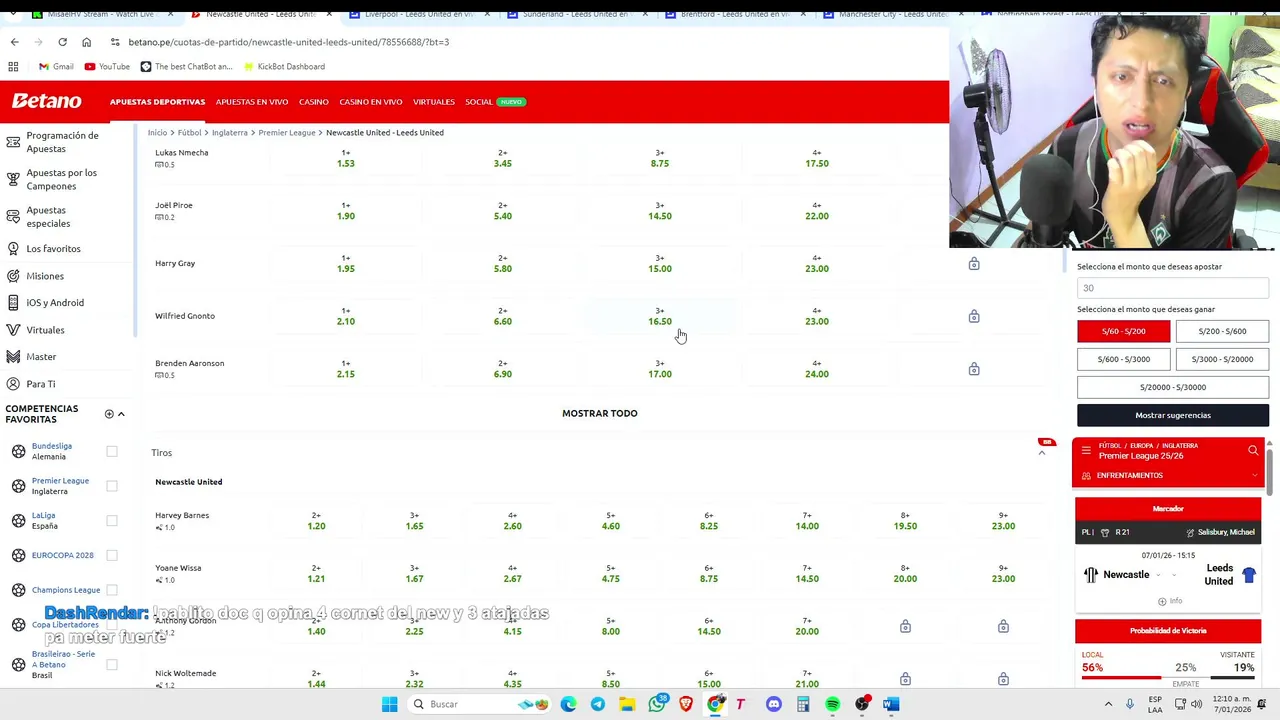The image size is (1280, 720).
Task: Select Wilfried Gnonto 3+ odds 16.50
Action: (x=660, y=316)
